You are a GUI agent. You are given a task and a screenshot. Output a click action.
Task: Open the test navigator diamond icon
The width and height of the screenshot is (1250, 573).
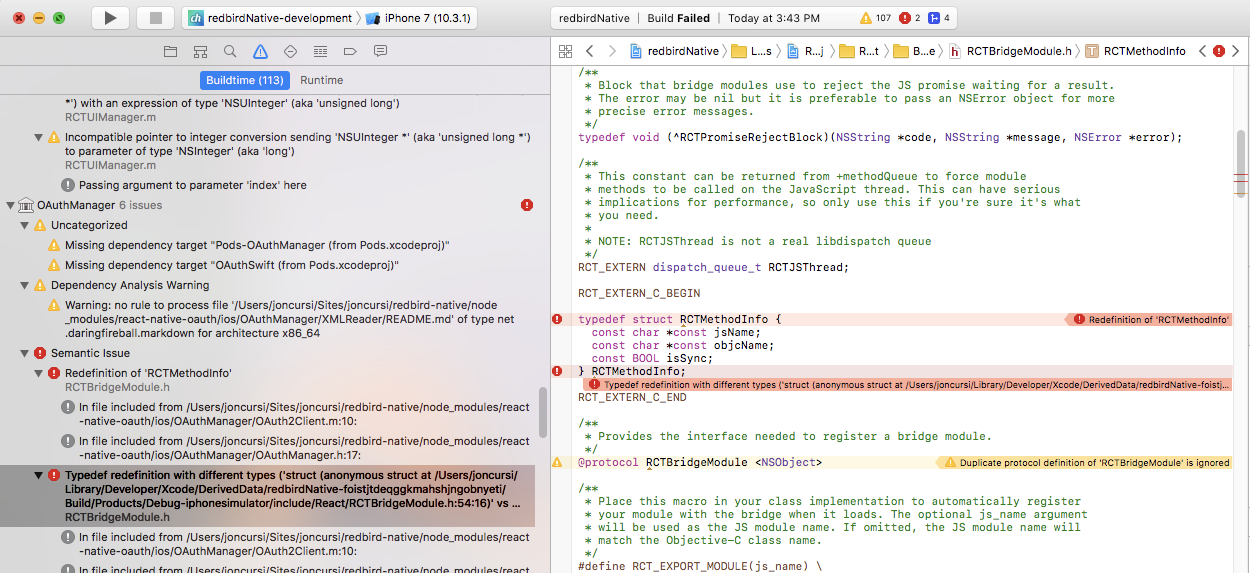point(290,51)
